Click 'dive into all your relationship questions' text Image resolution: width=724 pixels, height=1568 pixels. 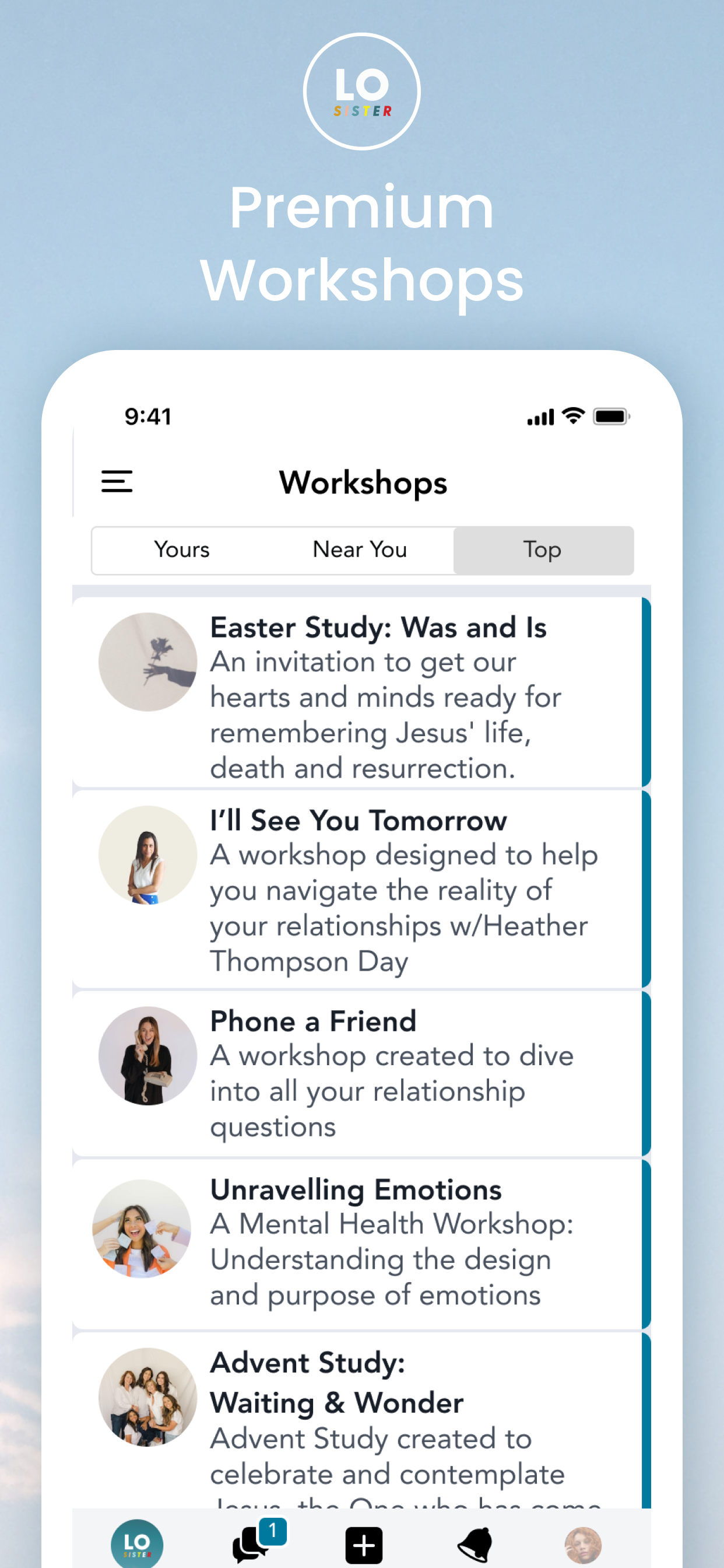(392, 1091)
